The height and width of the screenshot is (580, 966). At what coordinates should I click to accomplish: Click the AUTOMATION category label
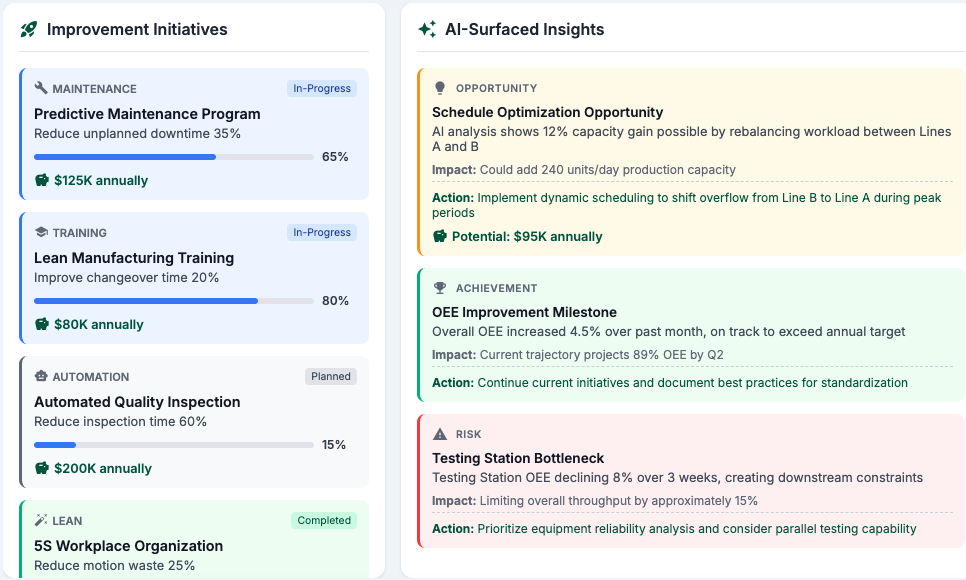coord(91,377)
